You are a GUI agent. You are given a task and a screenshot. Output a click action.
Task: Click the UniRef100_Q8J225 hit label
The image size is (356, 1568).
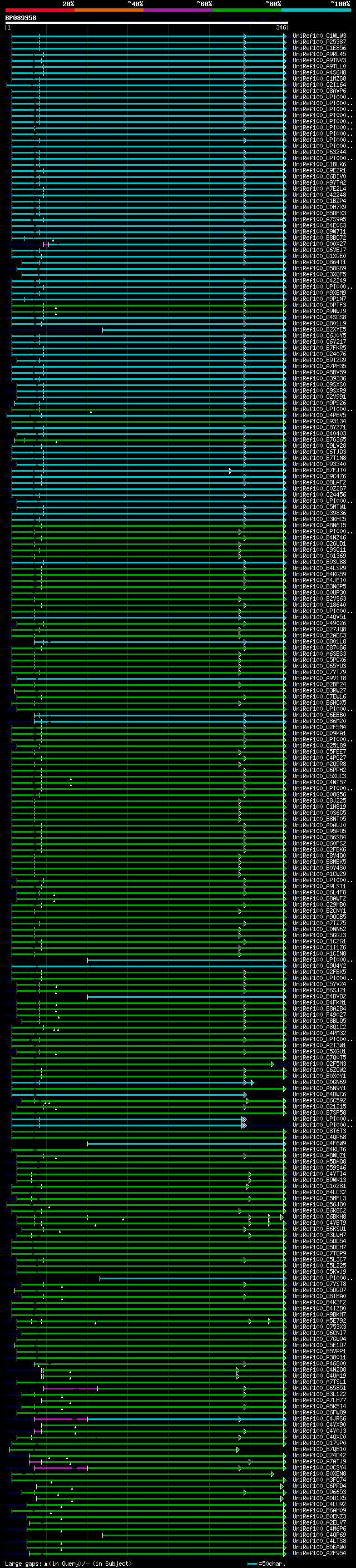[319, 800]
